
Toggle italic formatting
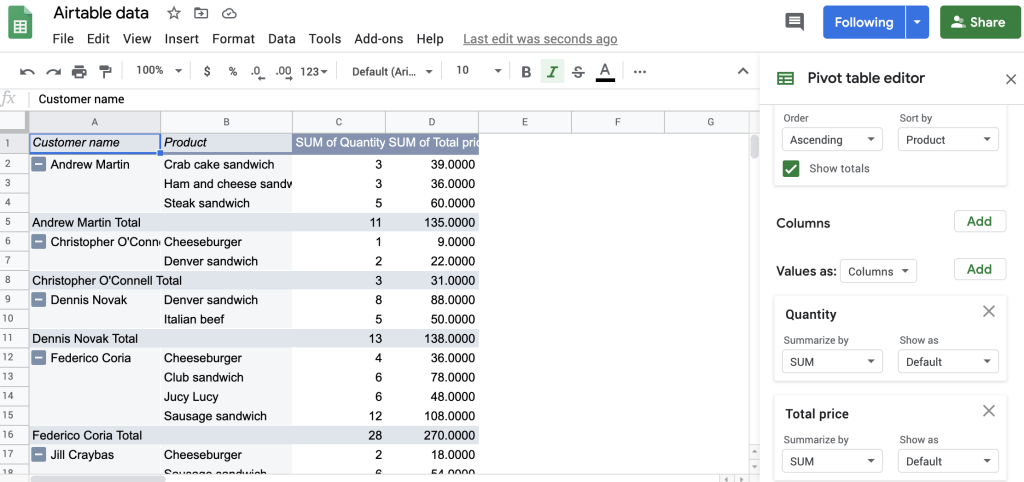552,71
